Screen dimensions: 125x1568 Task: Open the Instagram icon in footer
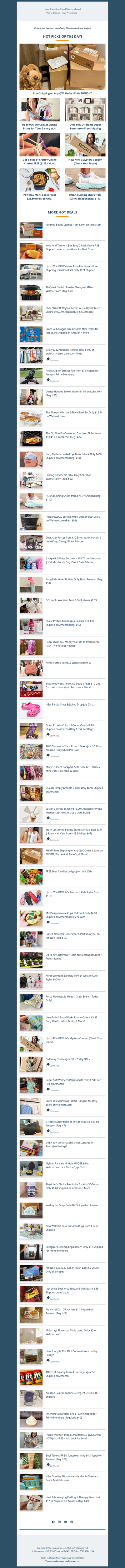[59, 1522]
